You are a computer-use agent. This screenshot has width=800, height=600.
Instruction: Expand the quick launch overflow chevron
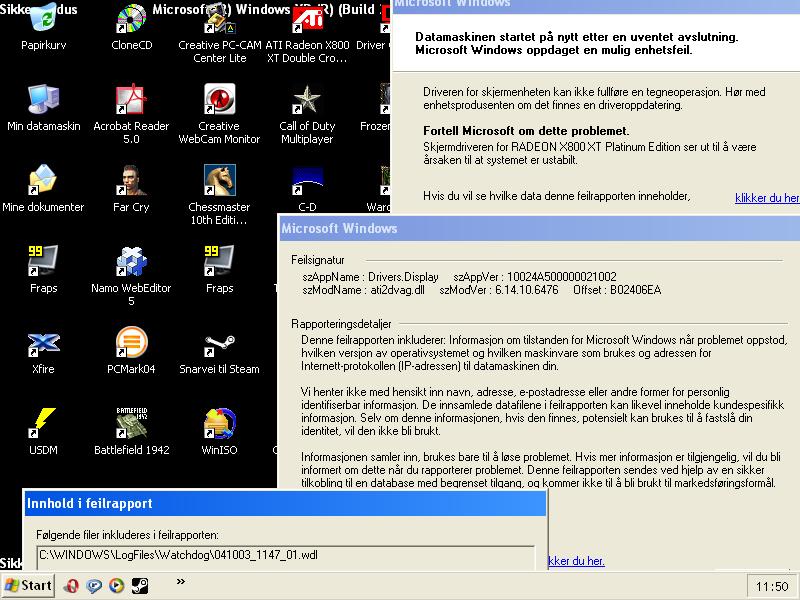[181, 581]
